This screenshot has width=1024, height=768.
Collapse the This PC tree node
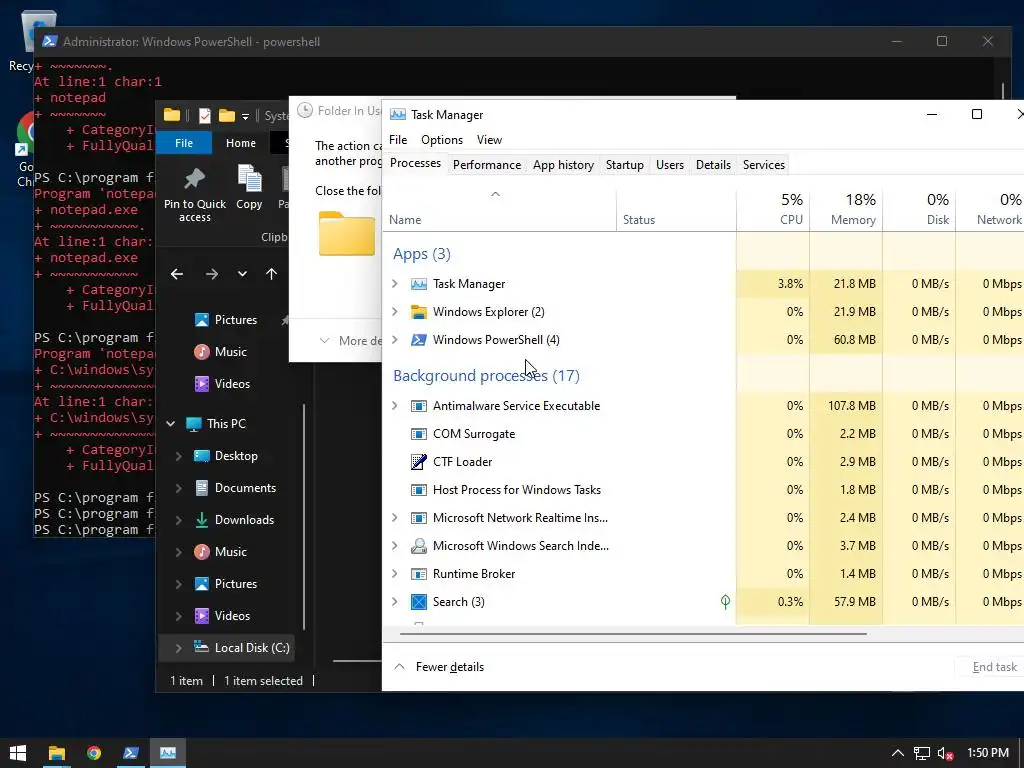coord(171,424)
